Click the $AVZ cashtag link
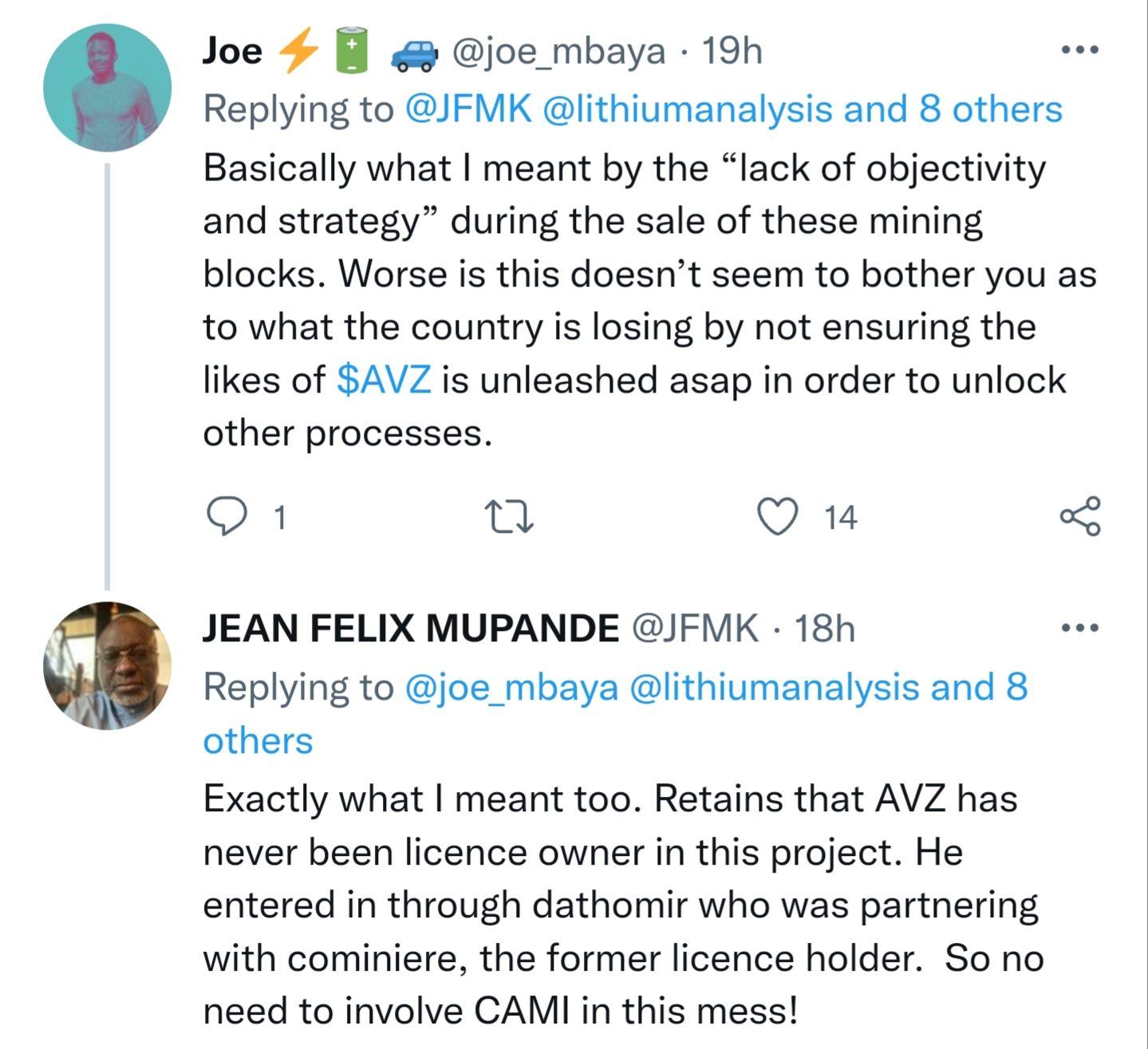 coord(384,380)
